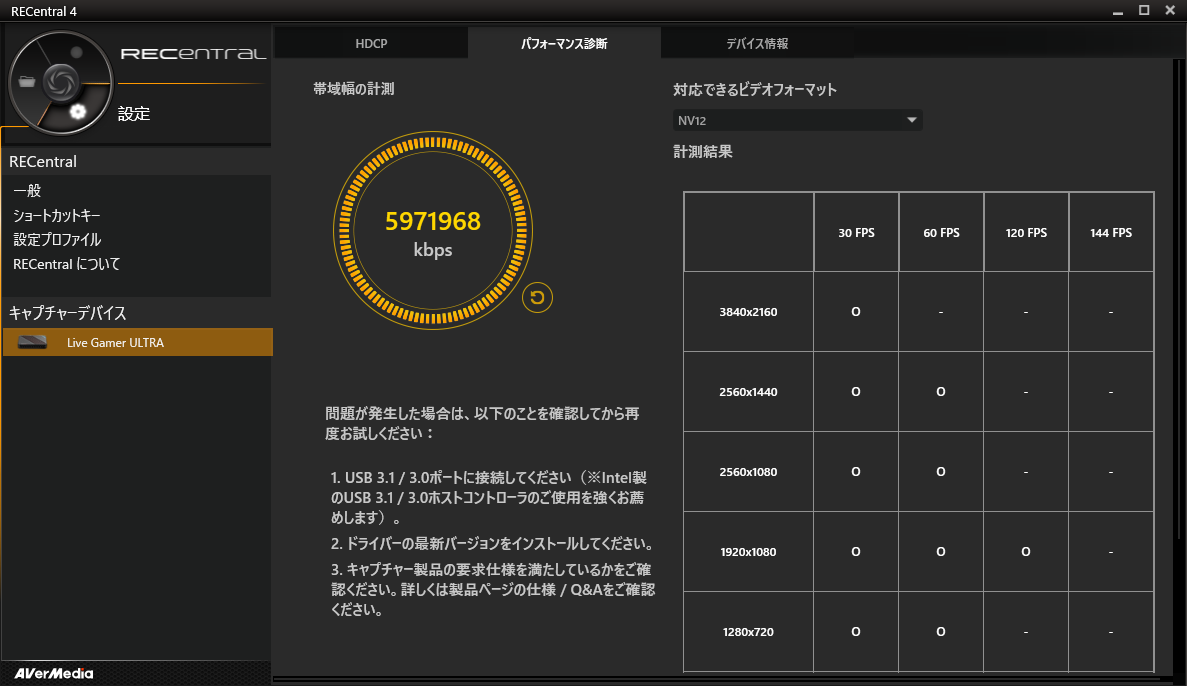
Task: Maximize the RECentral 4 window
Action: pos(1144,11)
